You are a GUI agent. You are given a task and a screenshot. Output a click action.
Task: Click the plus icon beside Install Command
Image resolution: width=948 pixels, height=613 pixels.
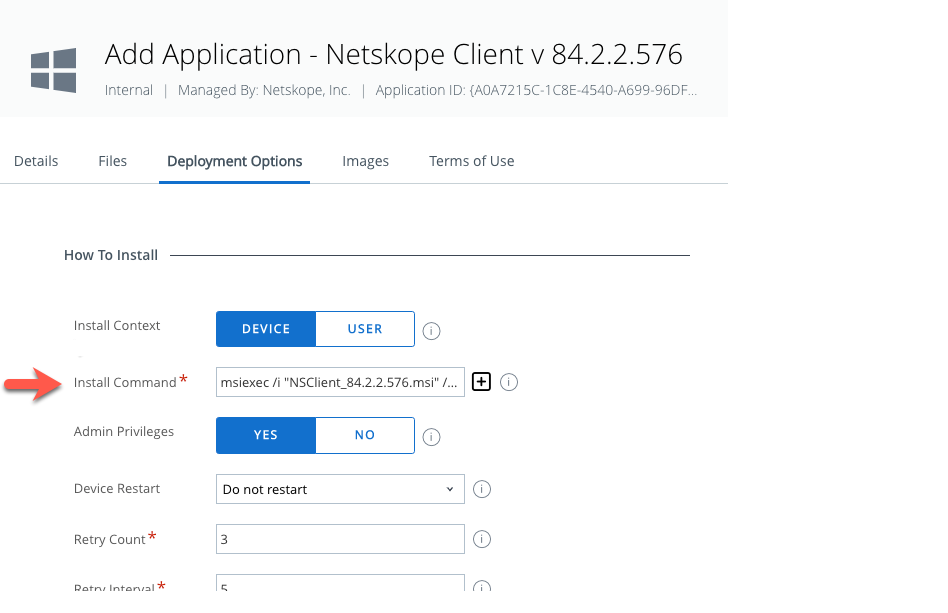pyautogui.click(x=481, y=382)
